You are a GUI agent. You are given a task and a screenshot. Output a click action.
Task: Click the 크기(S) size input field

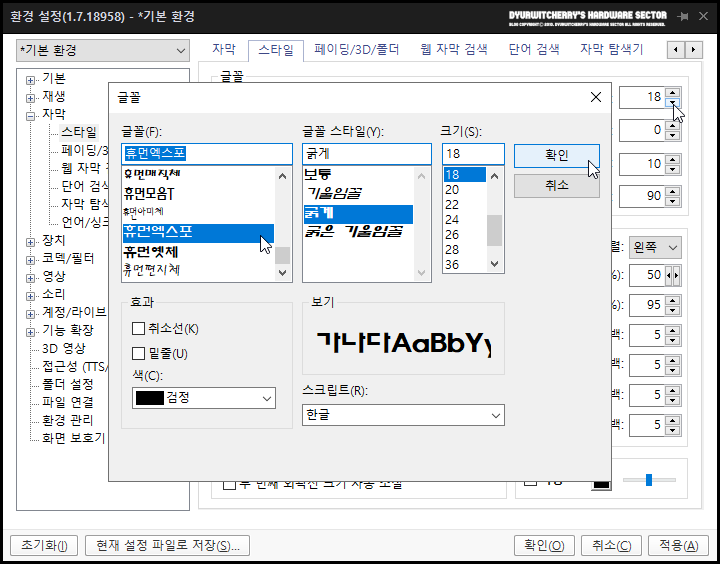(x=473, y=154)
